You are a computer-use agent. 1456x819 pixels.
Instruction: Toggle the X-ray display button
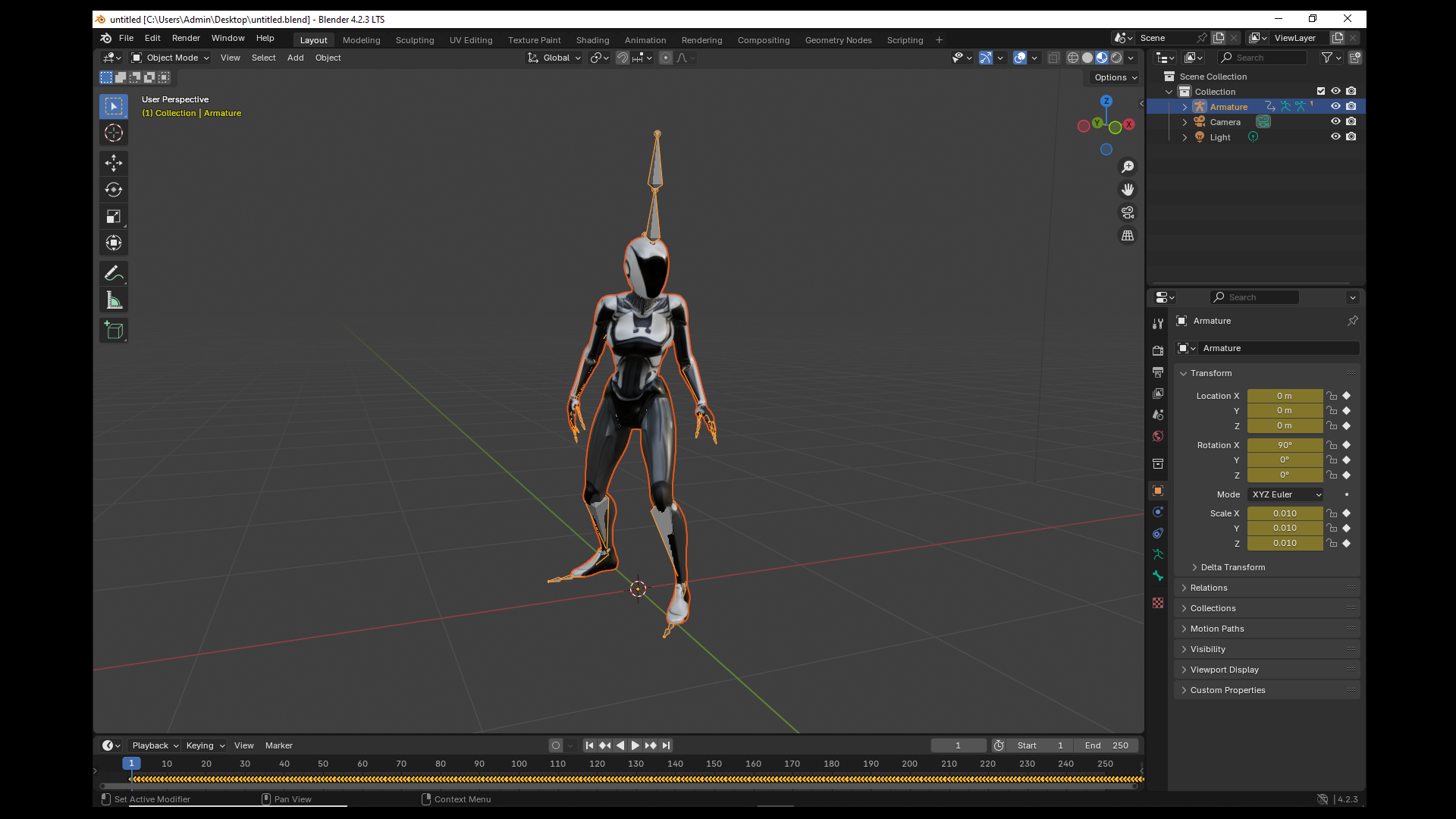[x=1053, y=58]
